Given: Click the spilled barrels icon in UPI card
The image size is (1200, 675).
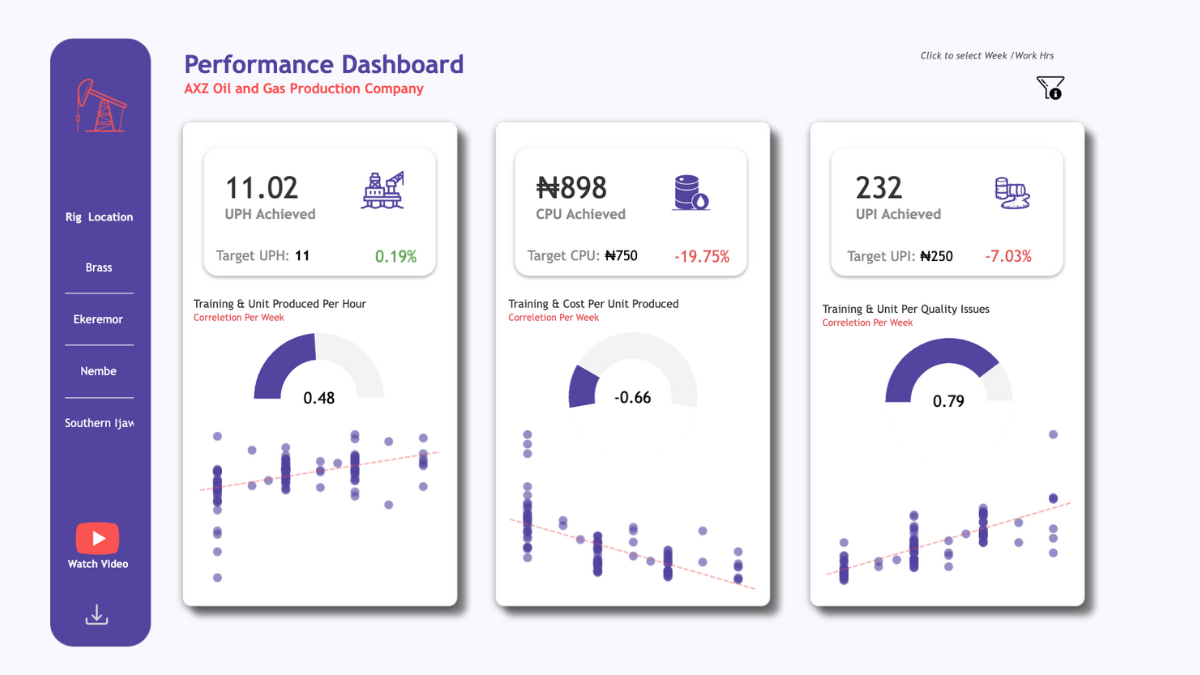Looking at the screenshot, I should pyautogui.click(x=1013, y=192).
